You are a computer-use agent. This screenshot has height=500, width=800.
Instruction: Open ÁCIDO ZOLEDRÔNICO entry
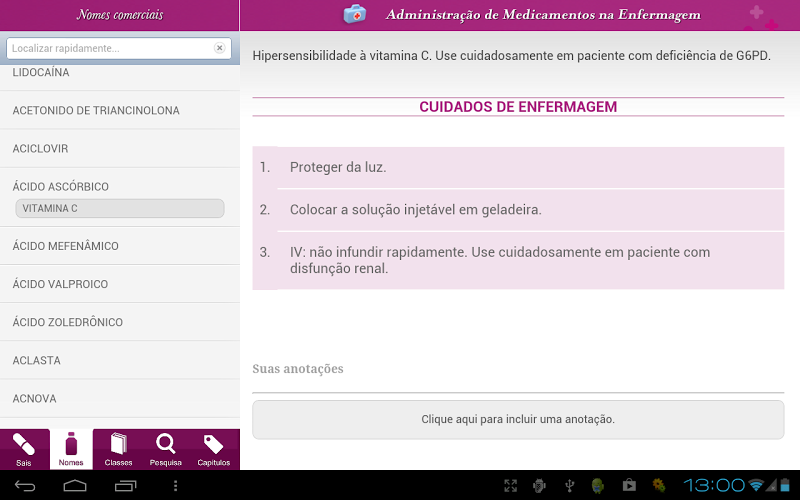pyautogui.click(x=120, y=322)
